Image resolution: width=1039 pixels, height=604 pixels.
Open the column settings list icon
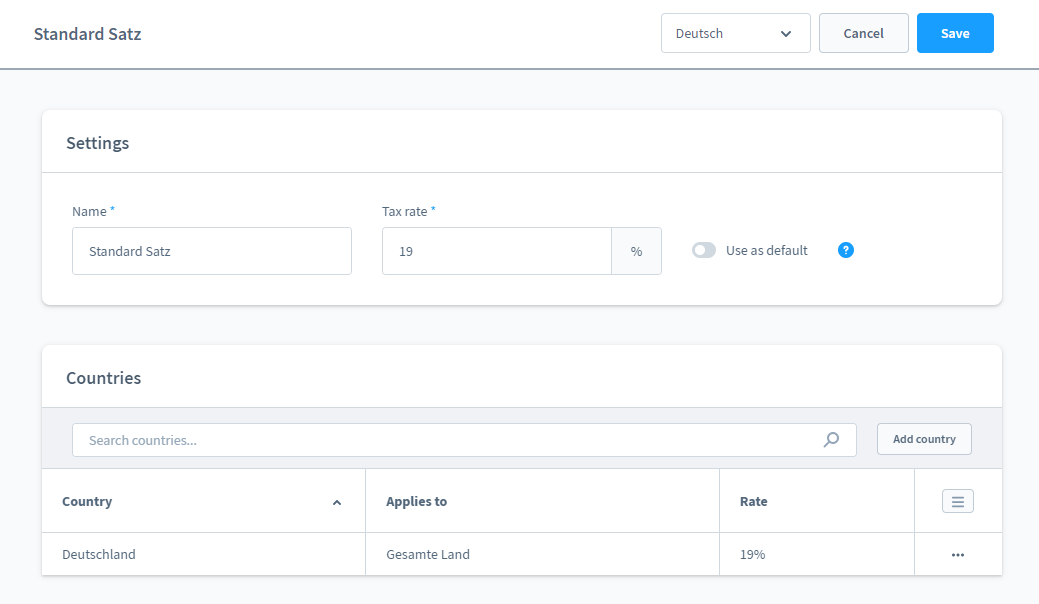[x=957, y=502]
